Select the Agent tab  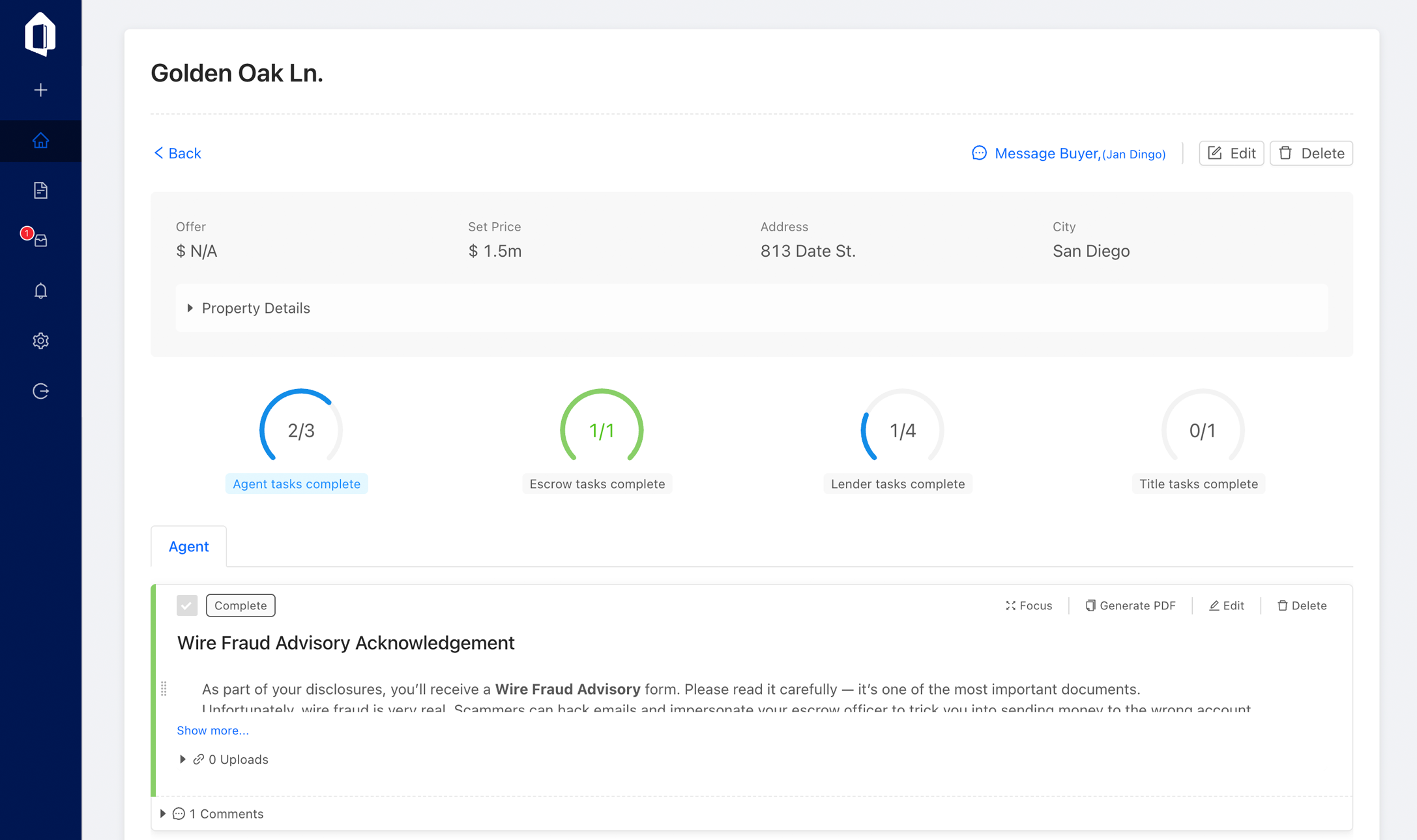pos(188,546)
